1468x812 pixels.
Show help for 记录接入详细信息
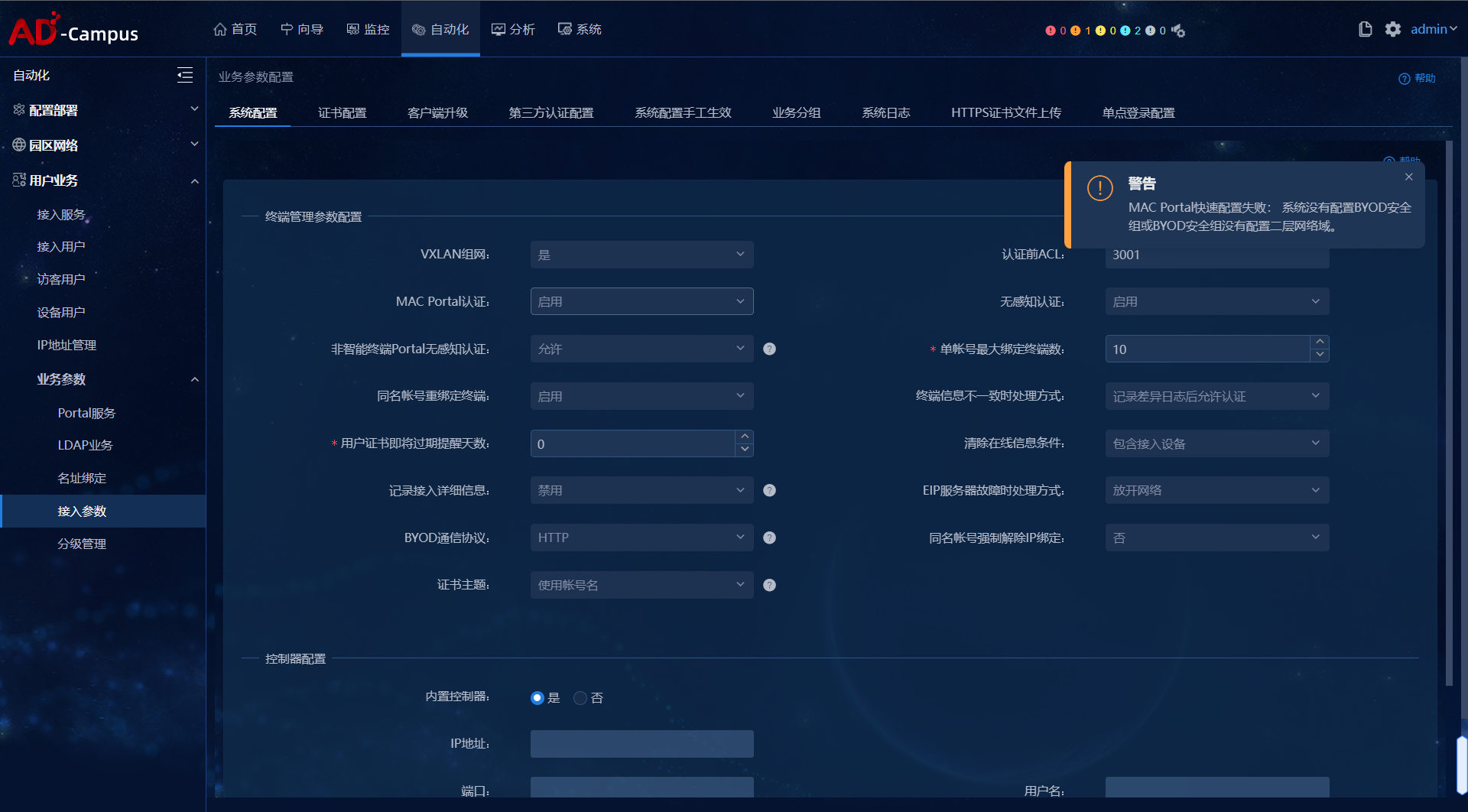770,490
